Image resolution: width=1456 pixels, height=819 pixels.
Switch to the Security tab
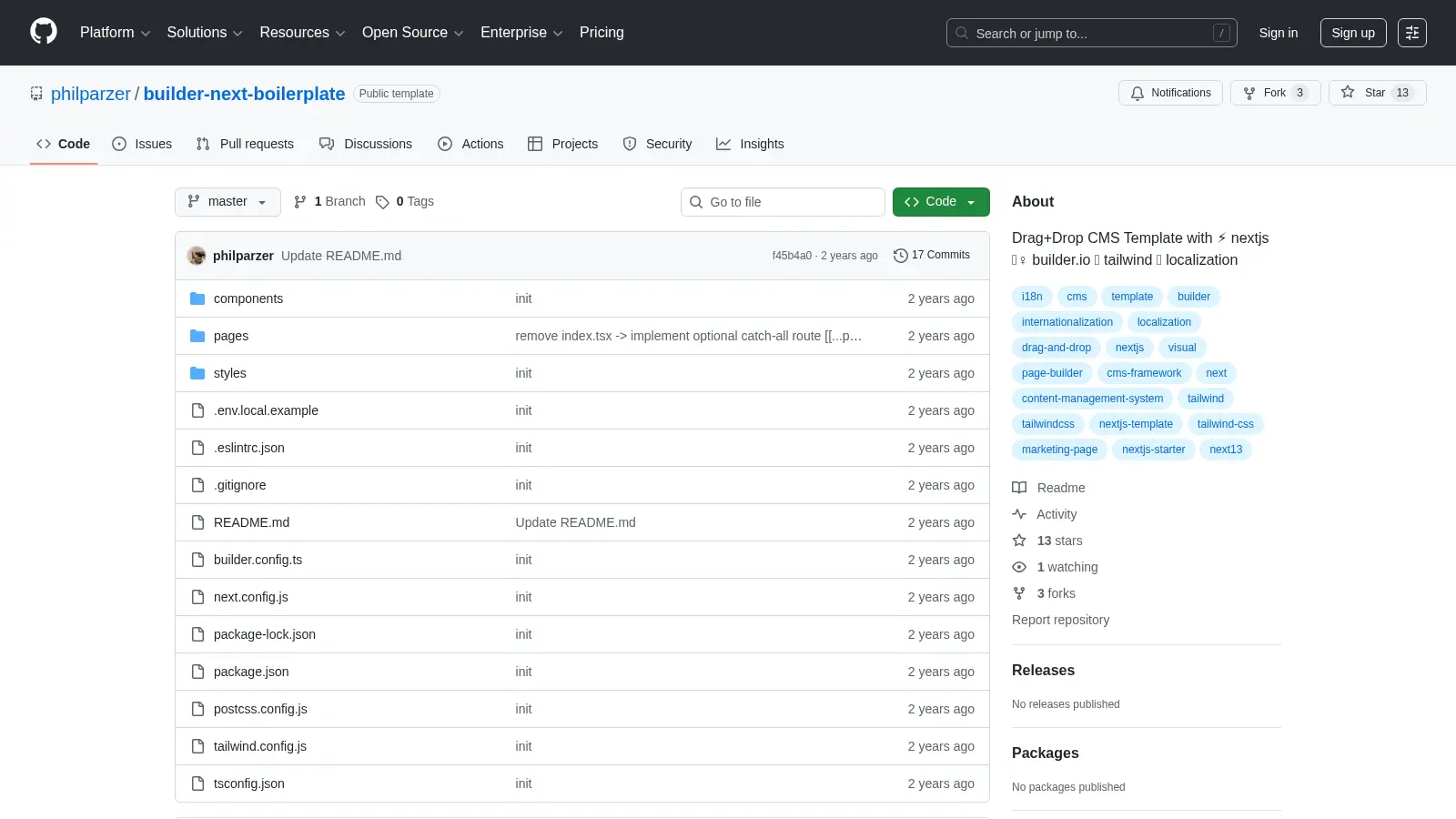point(657,144)
